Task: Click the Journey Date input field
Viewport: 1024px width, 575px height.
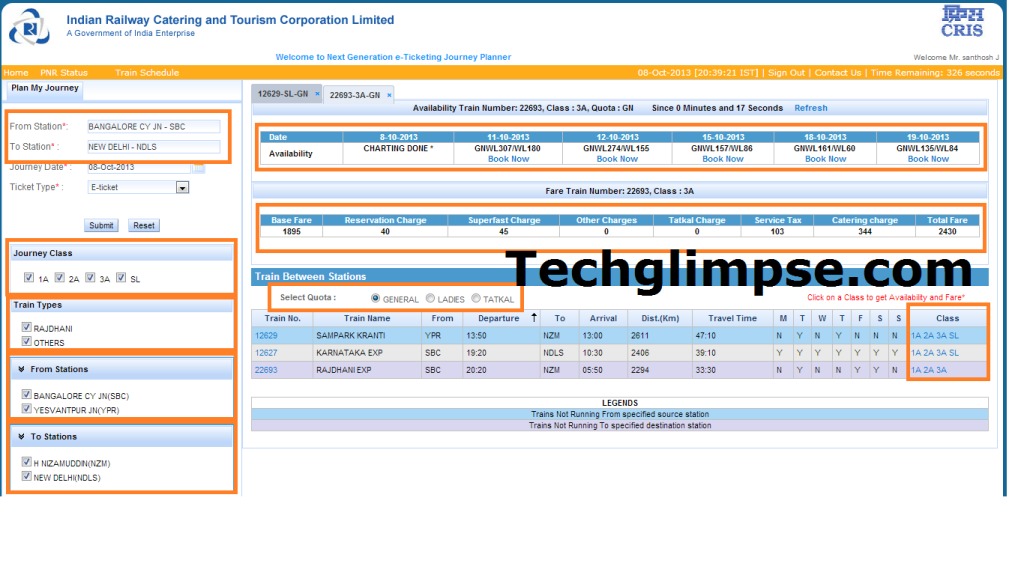Action: [x=138, y=168]
